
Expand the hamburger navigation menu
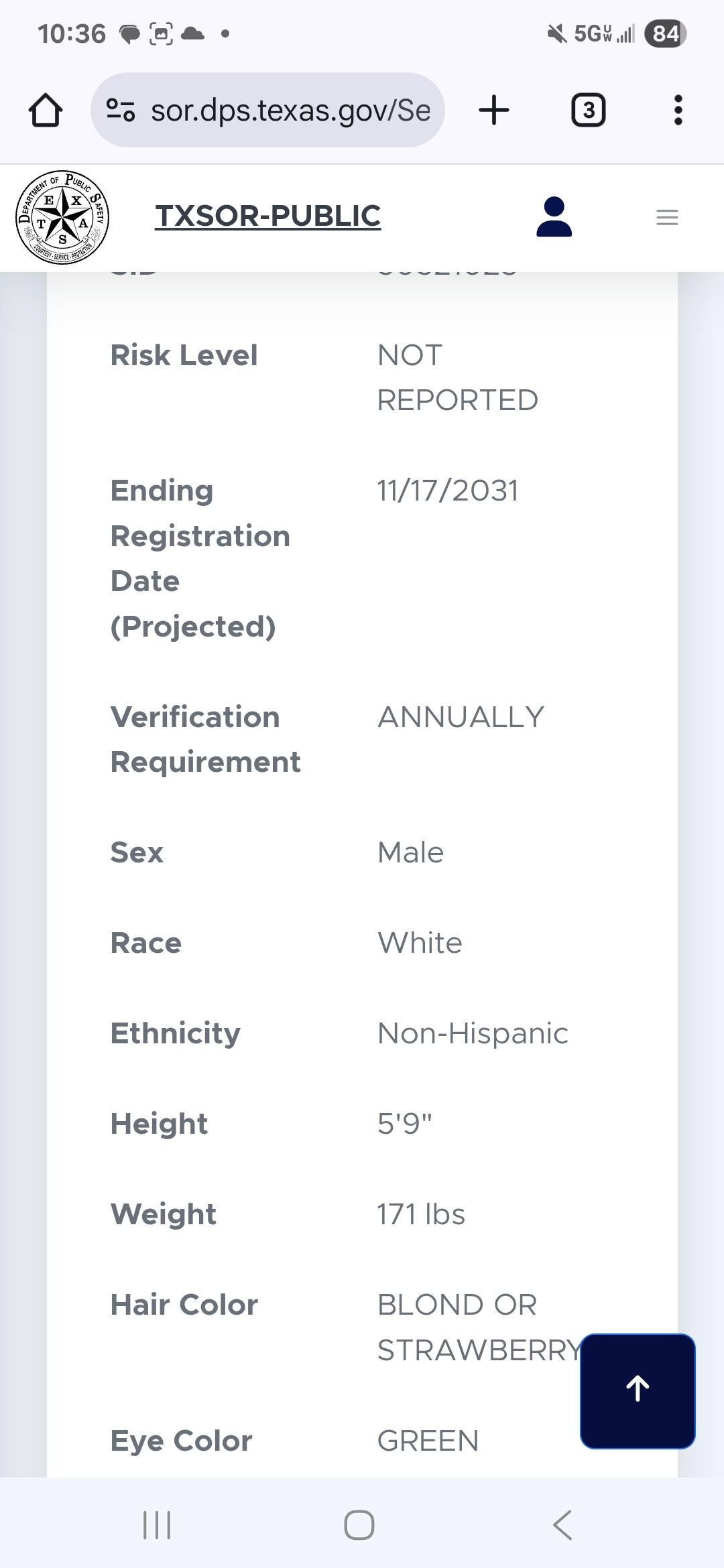(667, 217)
